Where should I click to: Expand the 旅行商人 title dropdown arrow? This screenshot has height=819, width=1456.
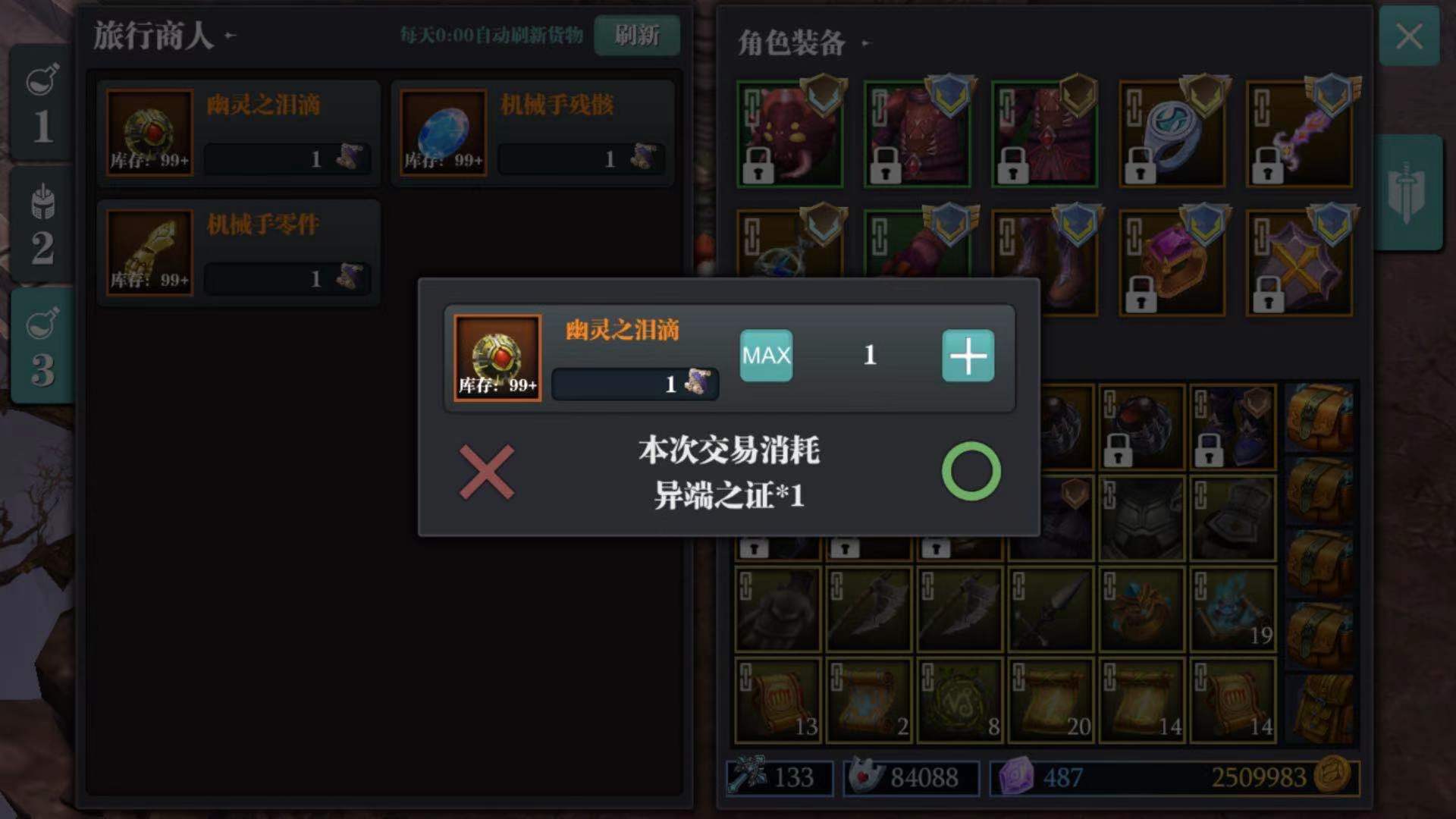231,35
